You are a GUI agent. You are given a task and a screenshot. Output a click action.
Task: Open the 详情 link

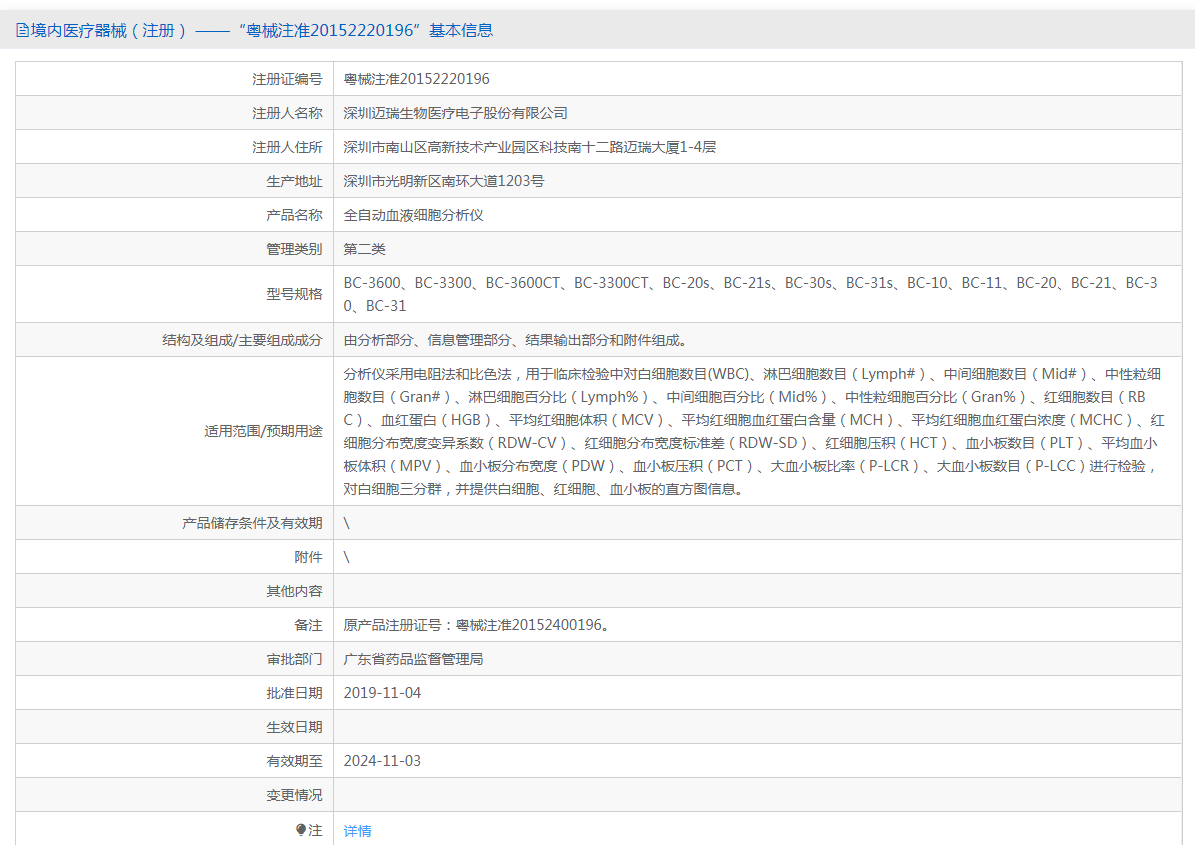tap(357, 831)
